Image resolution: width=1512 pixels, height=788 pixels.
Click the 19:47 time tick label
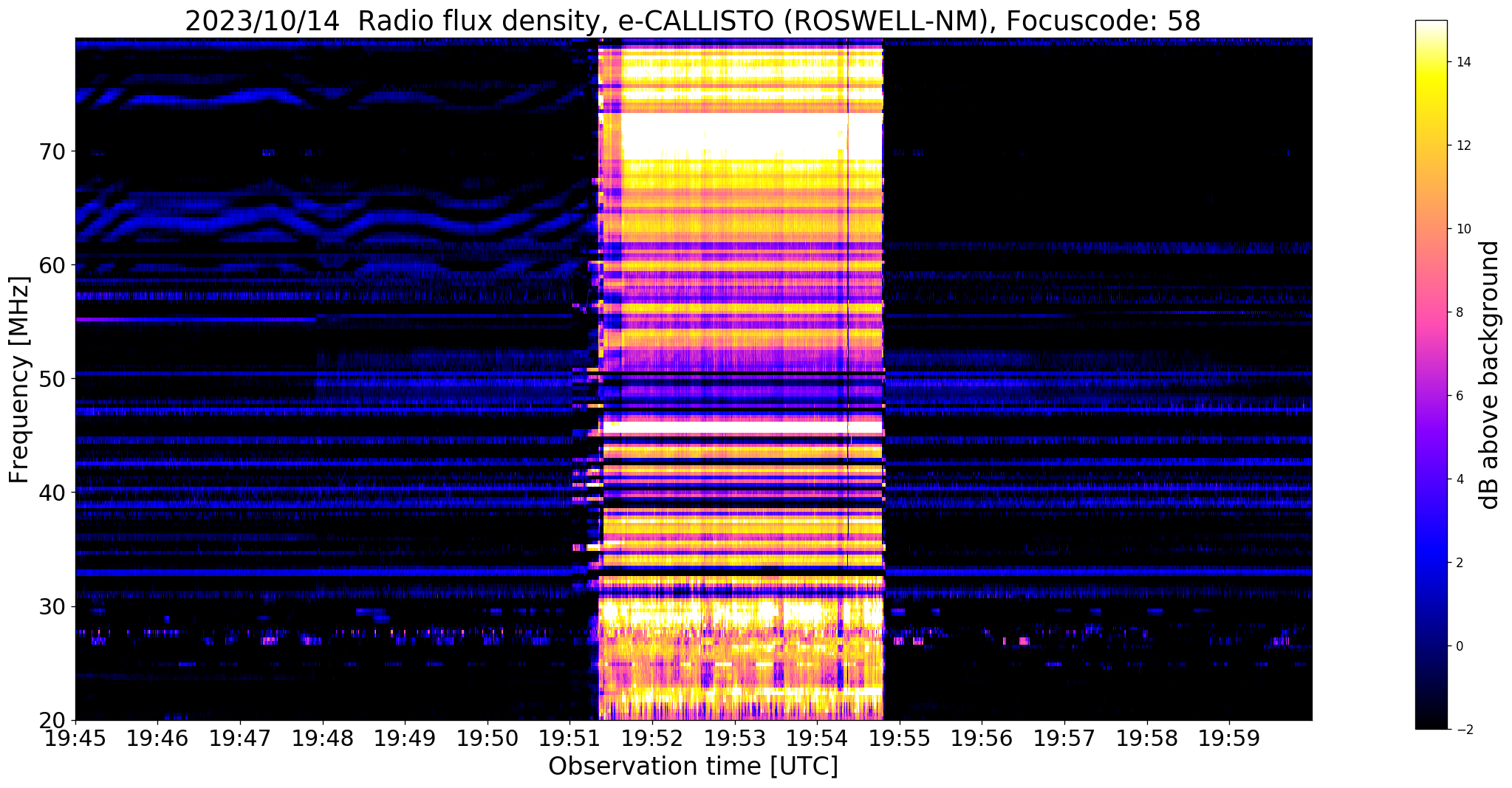240,739
